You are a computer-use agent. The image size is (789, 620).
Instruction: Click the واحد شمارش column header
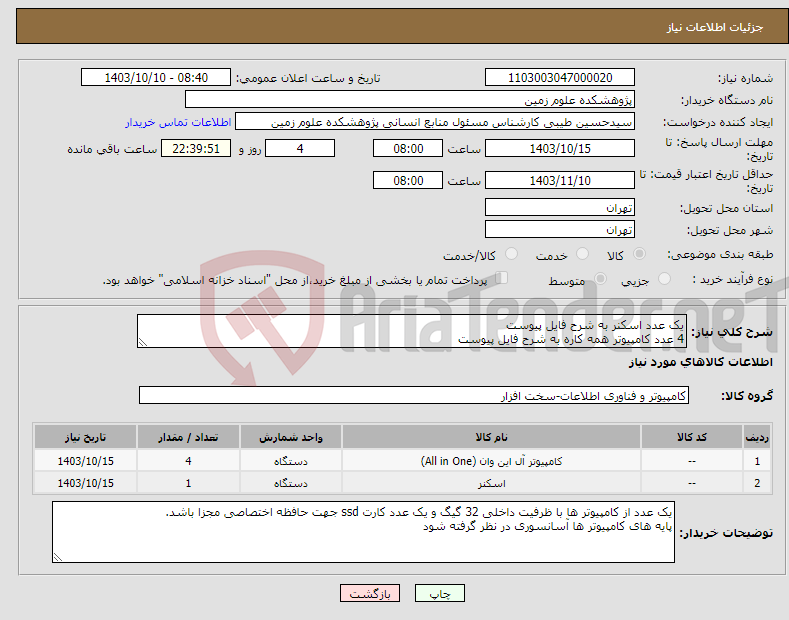(291, 437)
